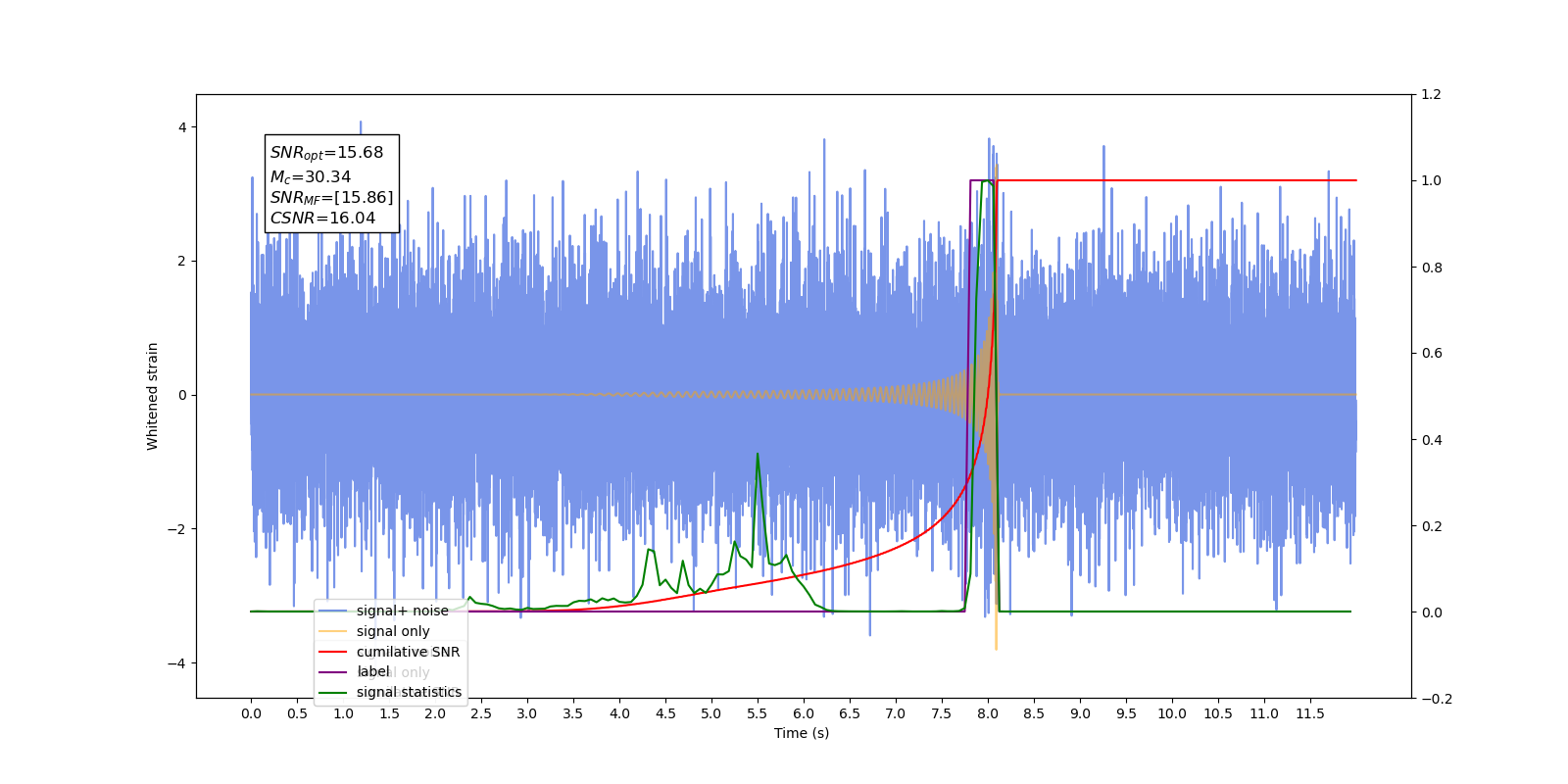
Task: Click the 0.0 tick on time axis
Action: point(251,713)
